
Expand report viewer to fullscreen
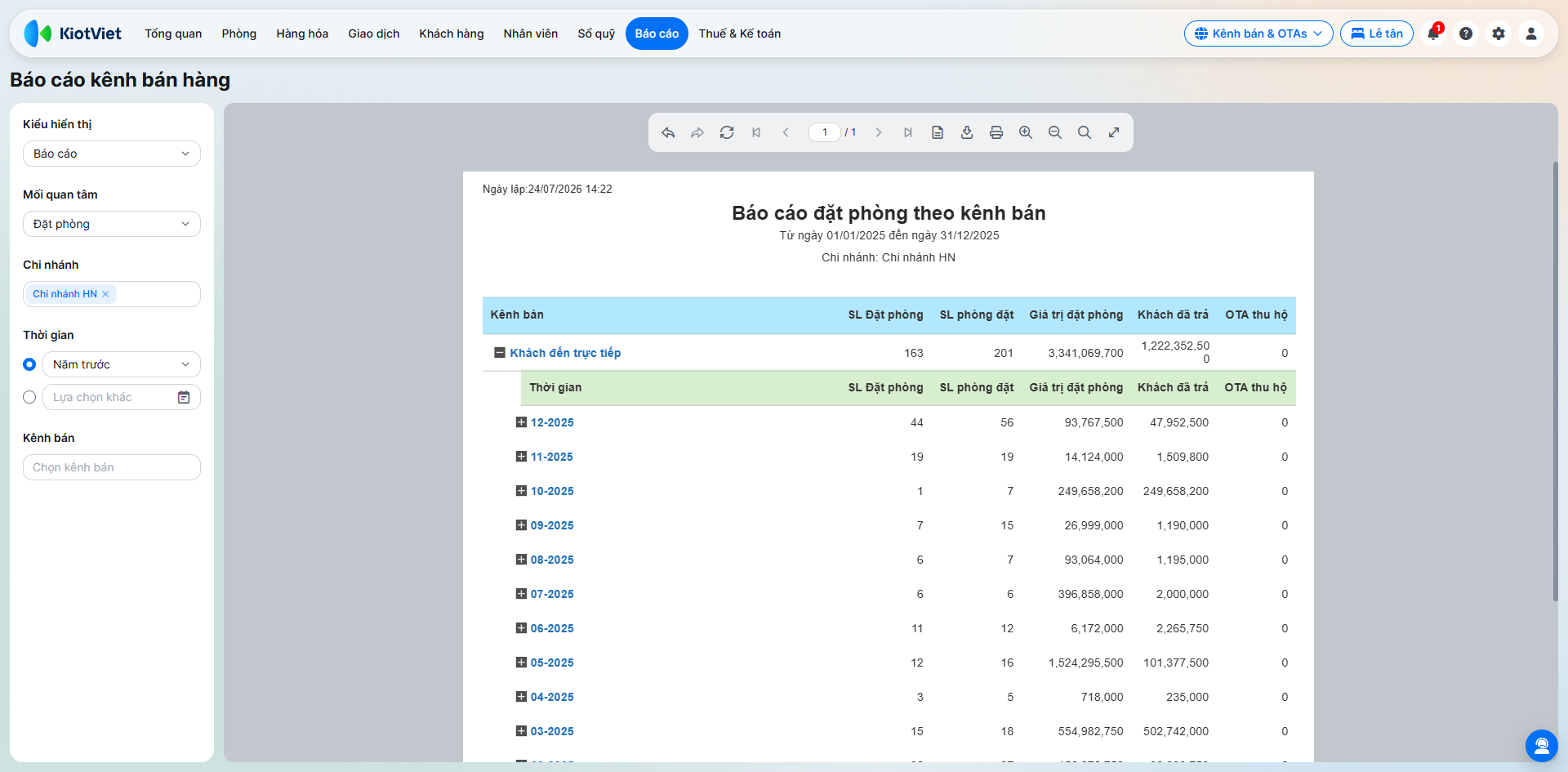(1114, 132)
